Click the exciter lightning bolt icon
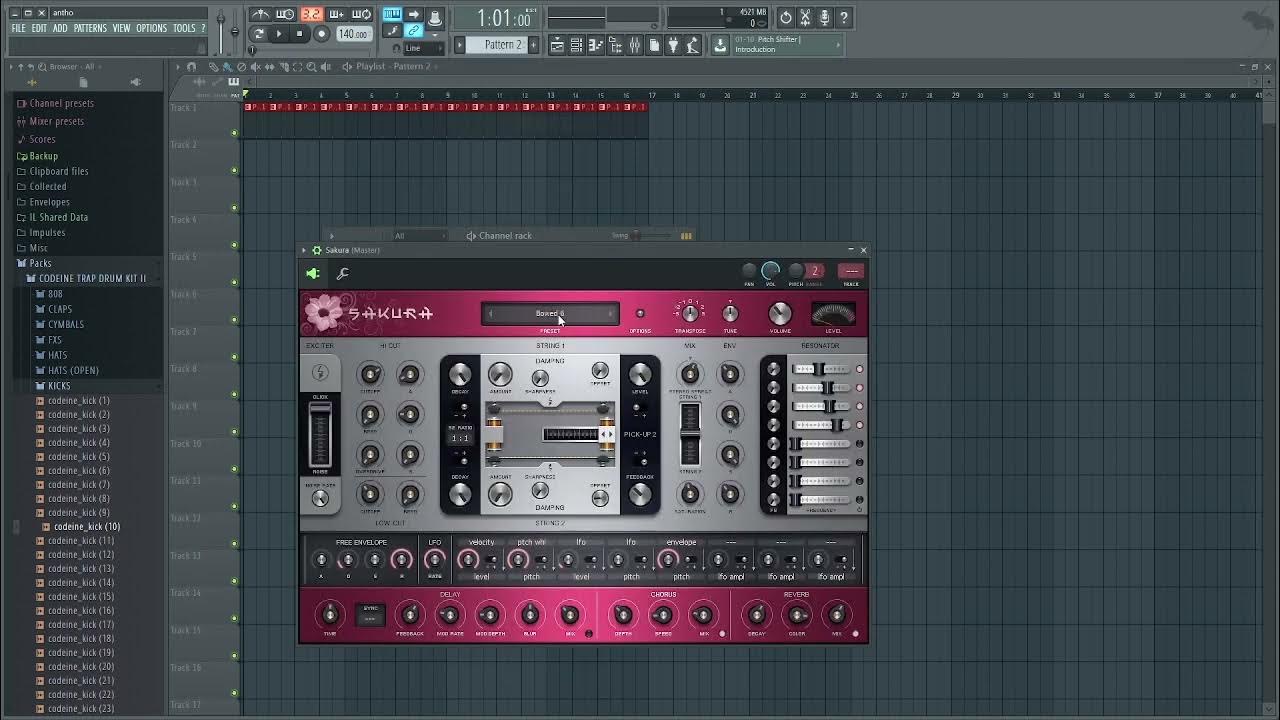Image resolution: width=1280 pixels, height=720 pixels. coord(320,373)
